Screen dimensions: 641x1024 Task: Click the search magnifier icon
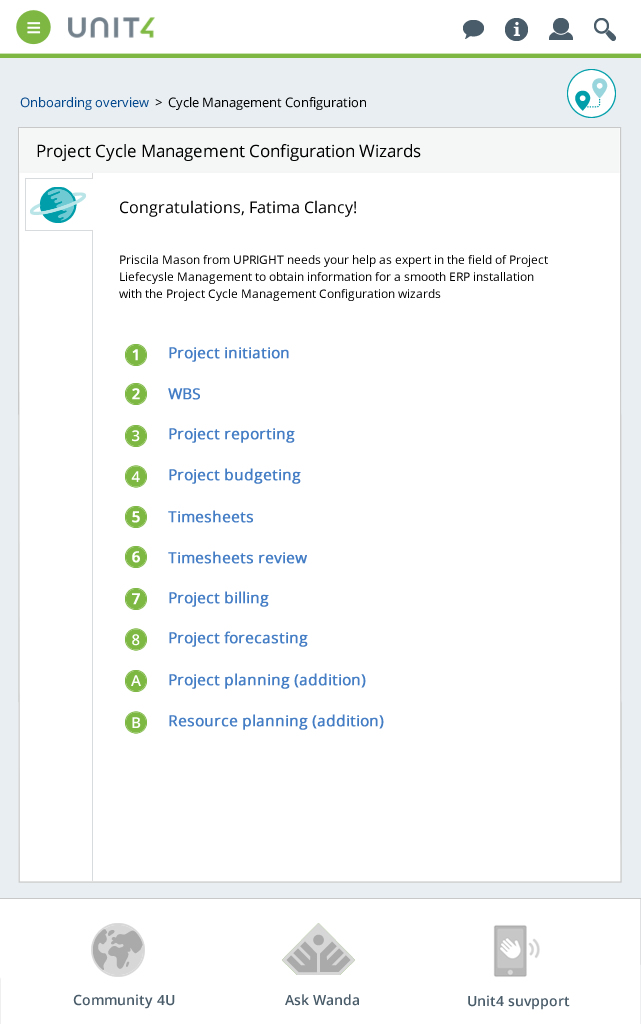pos(604,29)
